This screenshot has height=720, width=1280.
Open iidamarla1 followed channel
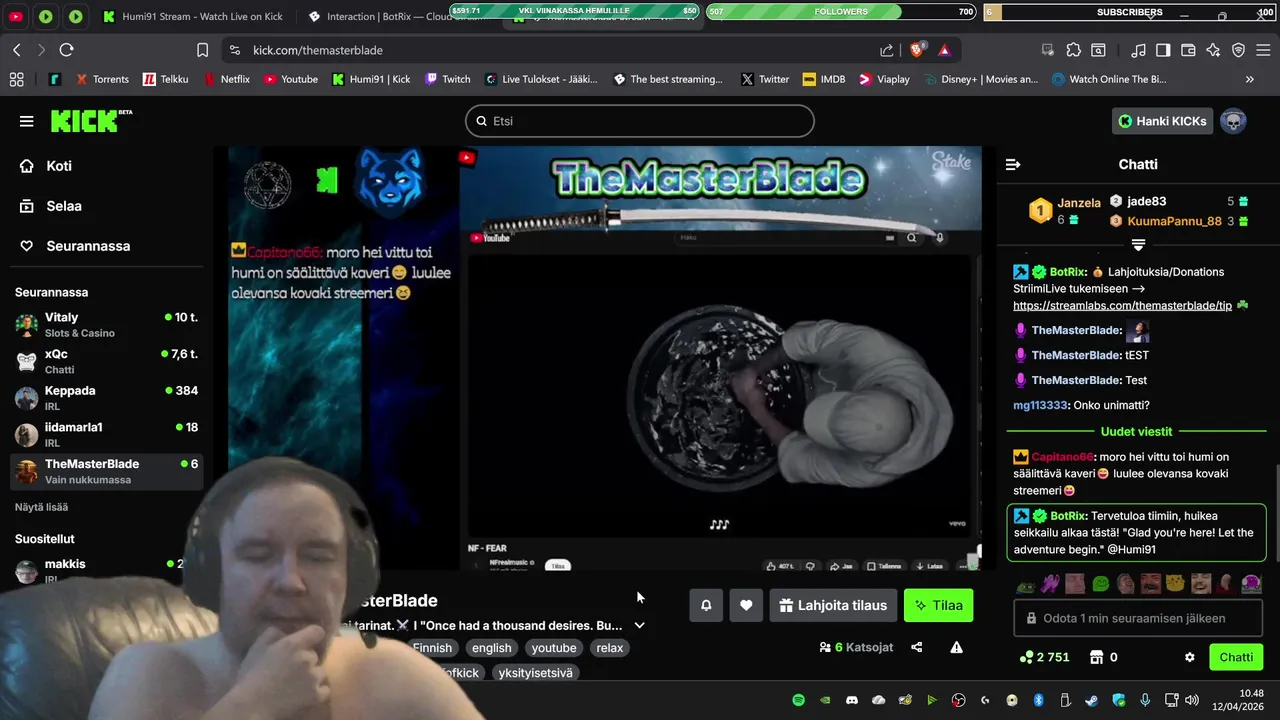(x=106, y=434)
